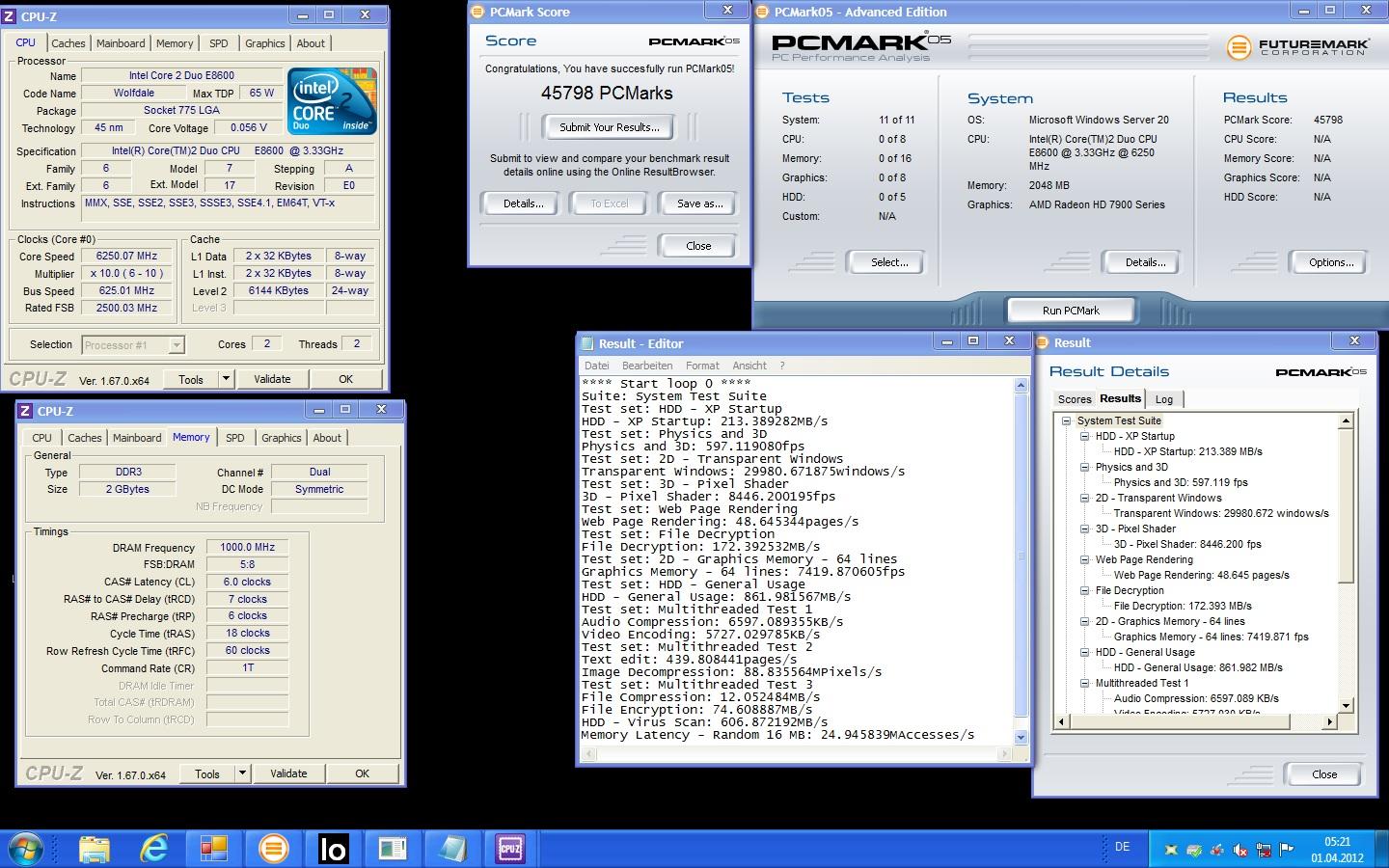
Task: Click the '45798 PCMarks' score text
Action: click(607, 94)
